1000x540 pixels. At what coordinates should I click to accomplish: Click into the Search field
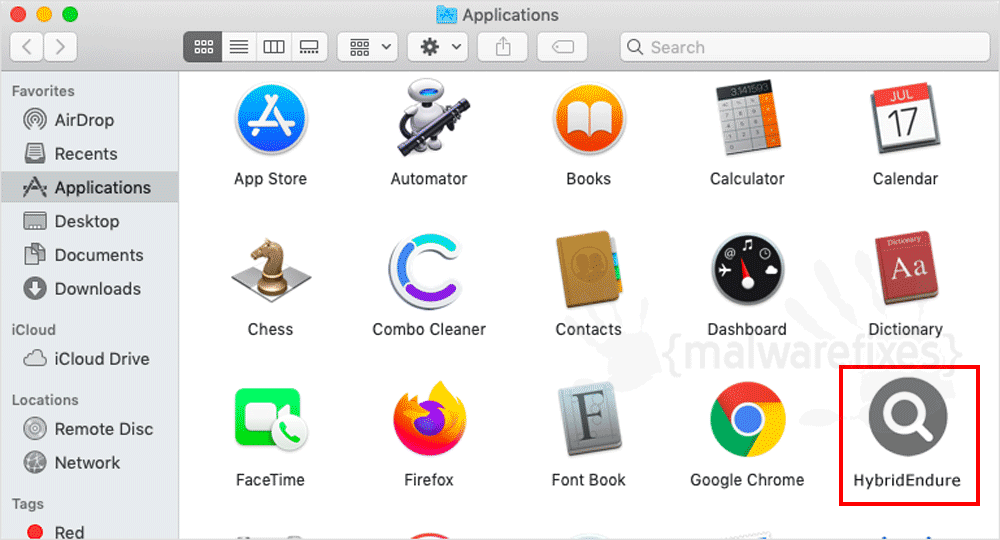(x=805, y=47)
